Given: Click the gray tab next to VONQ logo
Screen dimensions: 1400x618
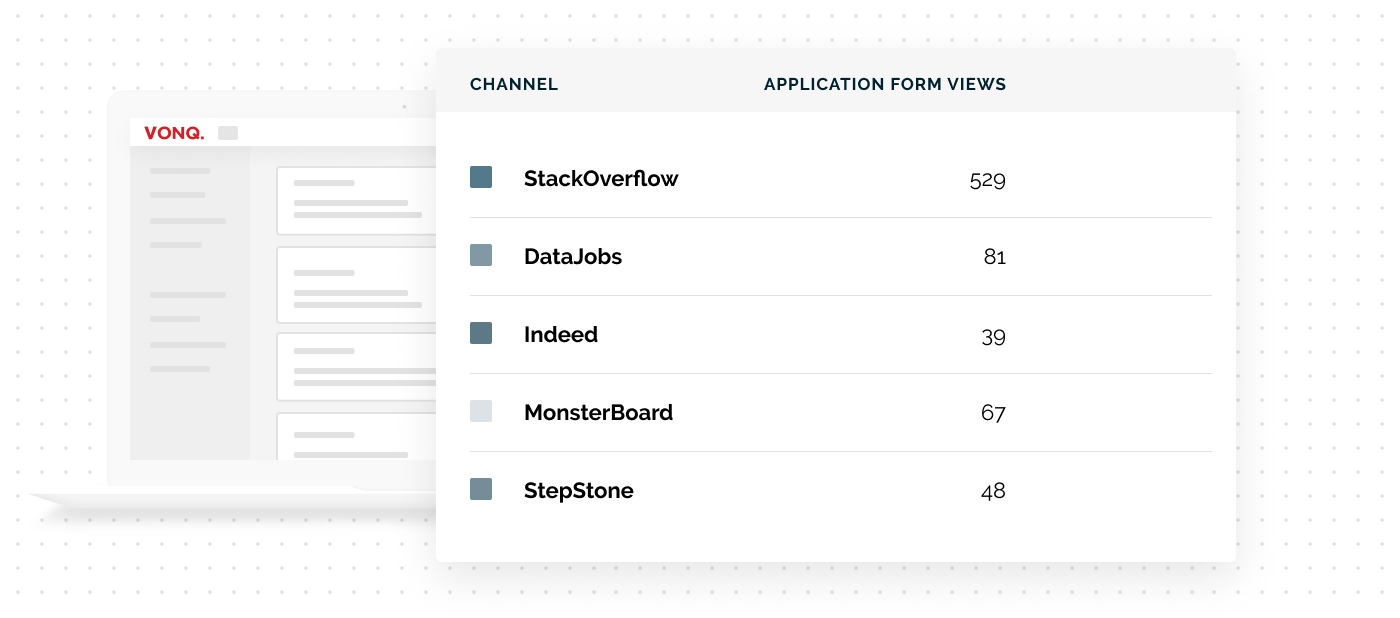Looking at the screenshot, I should click(228, 133).
